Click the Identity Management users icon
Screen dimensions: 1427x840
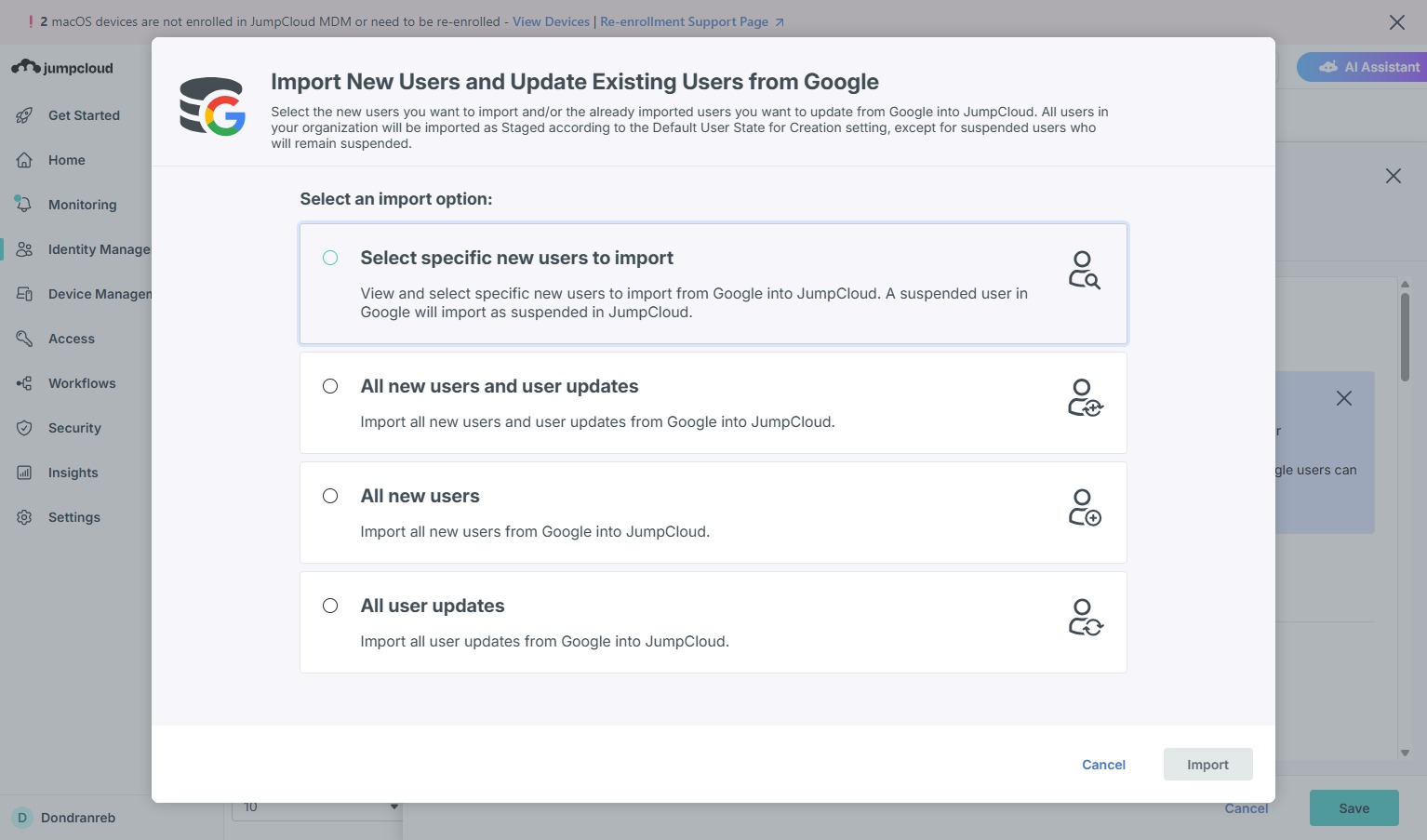click(x=25, y=249)
